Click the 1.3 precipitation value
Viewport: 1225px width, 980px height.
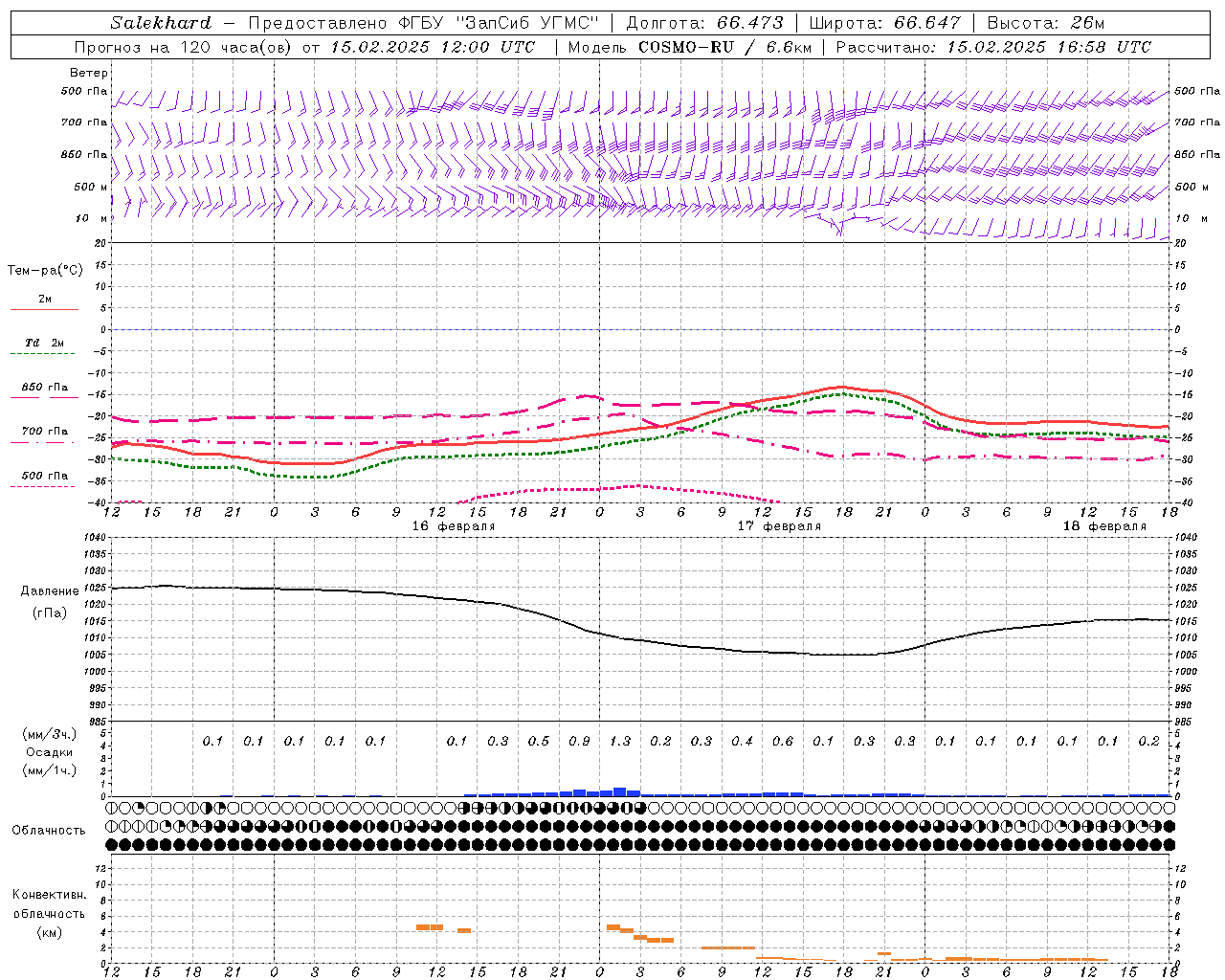pyautogui.click(x=620, y=742)
